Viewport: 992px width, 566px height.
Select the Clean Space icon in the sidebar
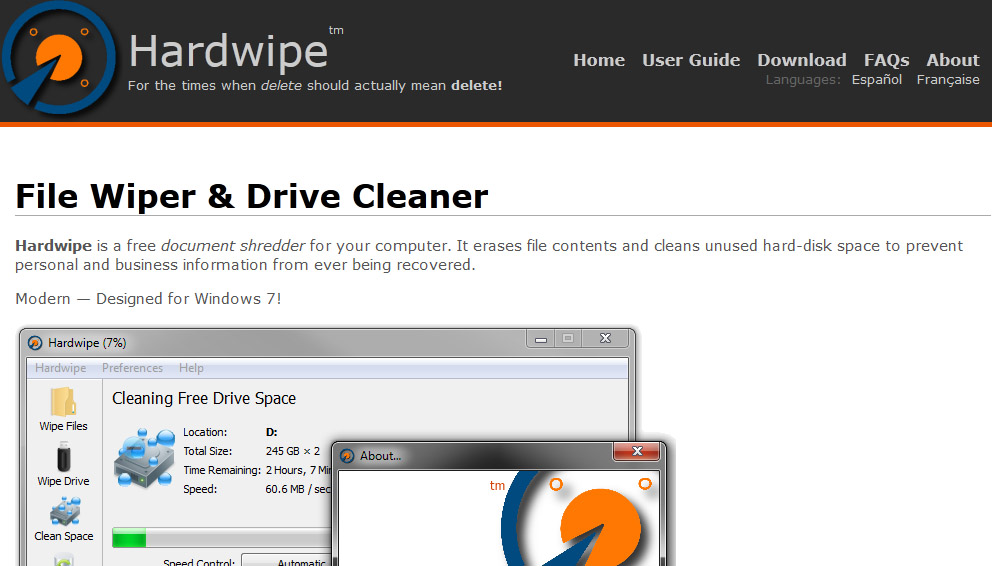pos(64,512)
